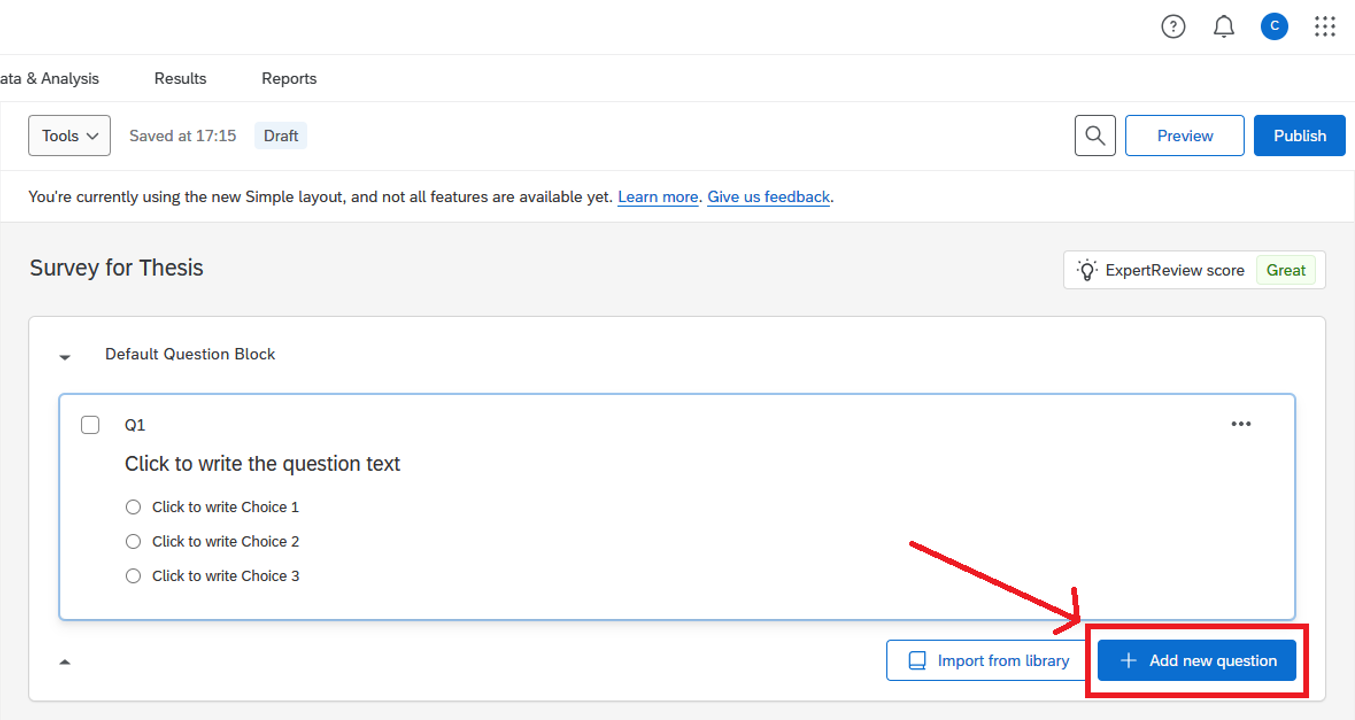Collapse the Default Question Block
This screenshot has width=1355, height=720.
pos(65,356)
